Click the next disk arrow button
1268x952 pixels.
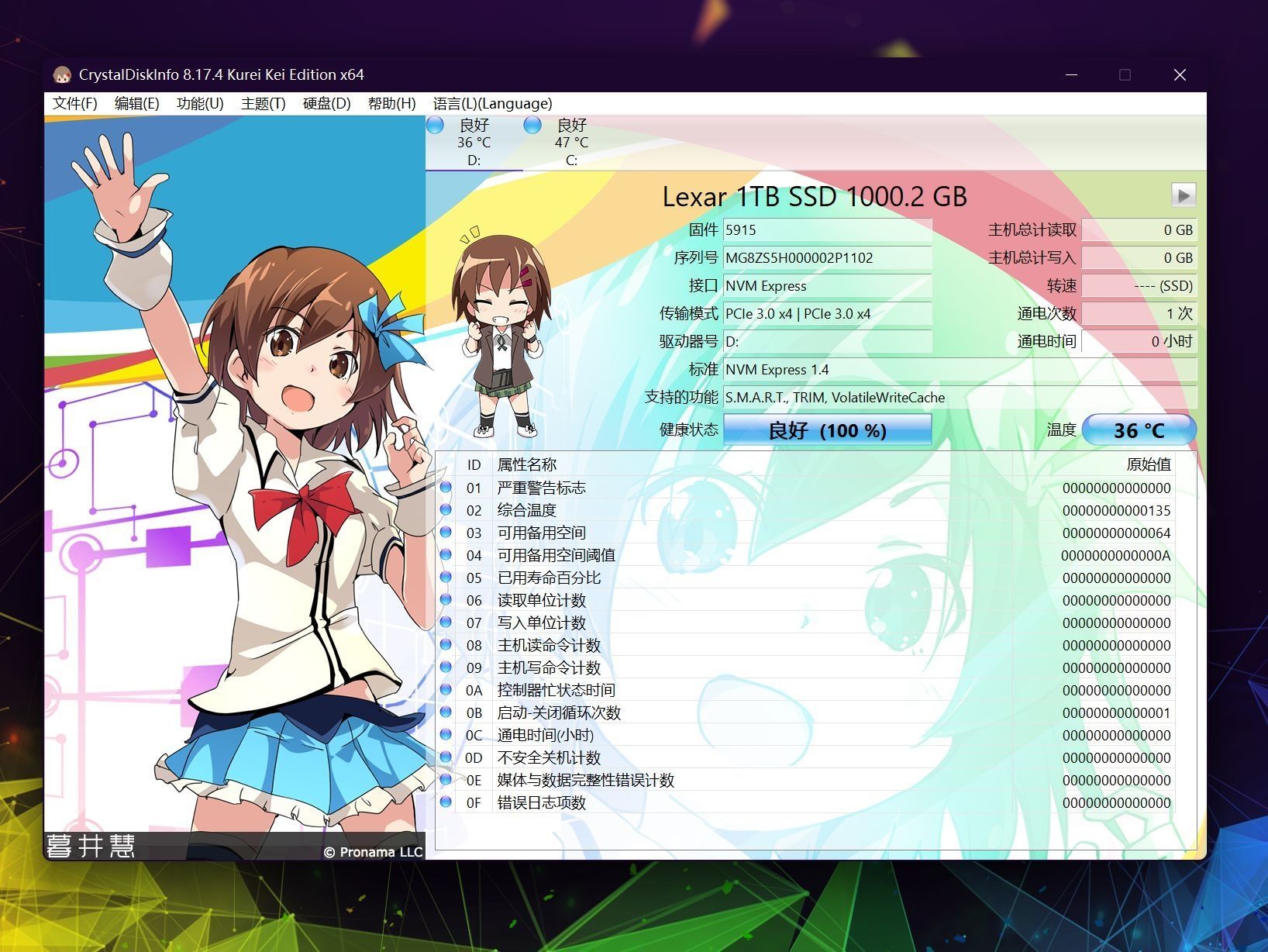pos(1183,195)
